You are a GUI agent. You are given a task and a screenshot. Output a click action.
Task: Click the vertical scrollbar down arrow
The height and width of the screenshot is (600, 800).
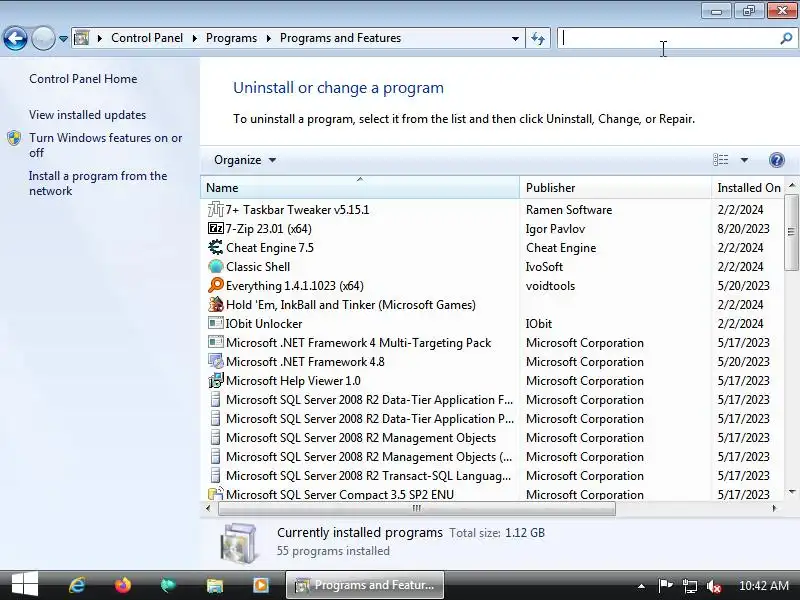coord(792,492)
